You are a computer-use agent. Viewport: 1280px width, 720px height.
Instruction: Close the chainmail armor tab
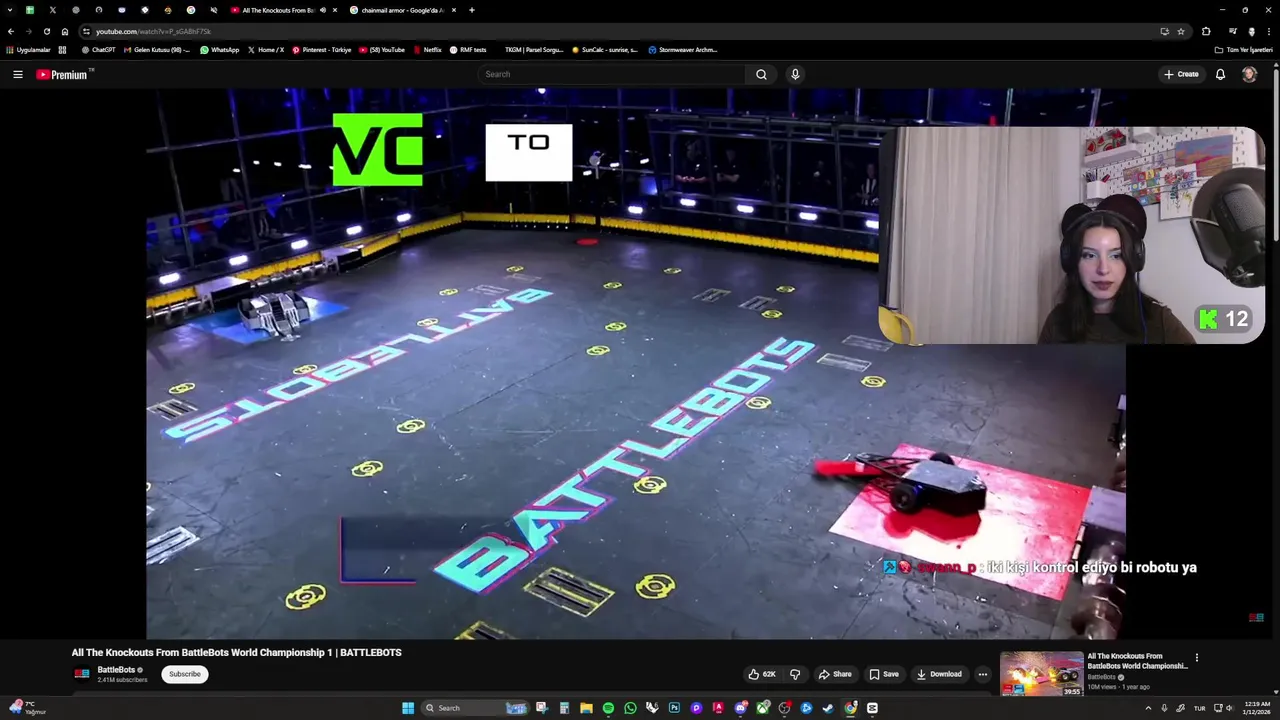[454, 10]
